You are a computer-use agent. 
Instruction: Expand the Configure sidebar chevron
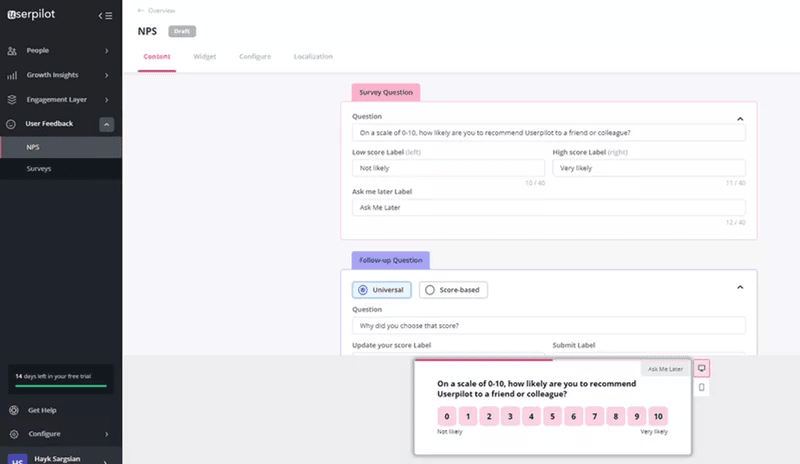pos(107,434)
